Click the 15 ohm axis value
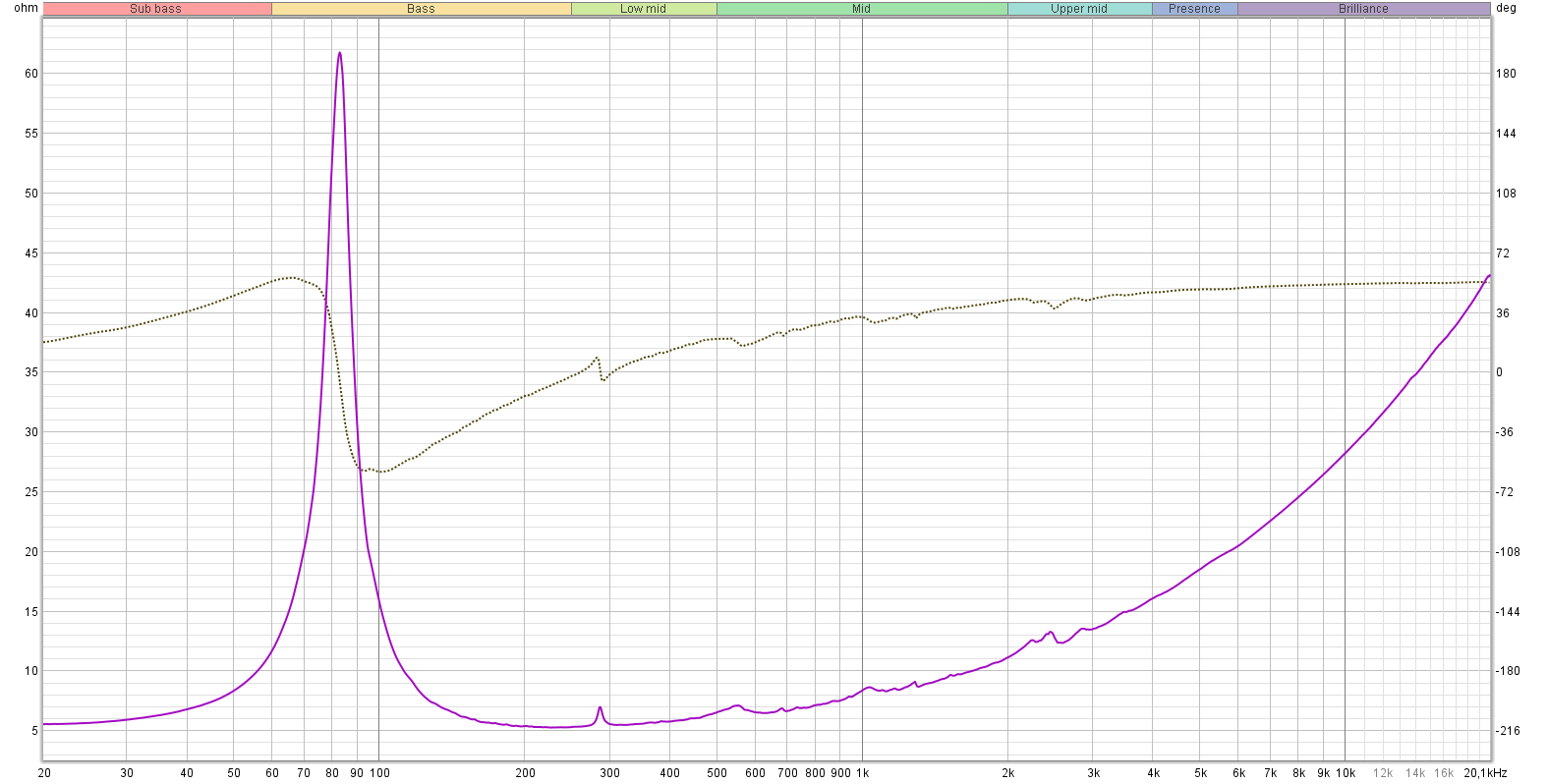The height and width of the screenshot is (784, 1547). (31, 612)
